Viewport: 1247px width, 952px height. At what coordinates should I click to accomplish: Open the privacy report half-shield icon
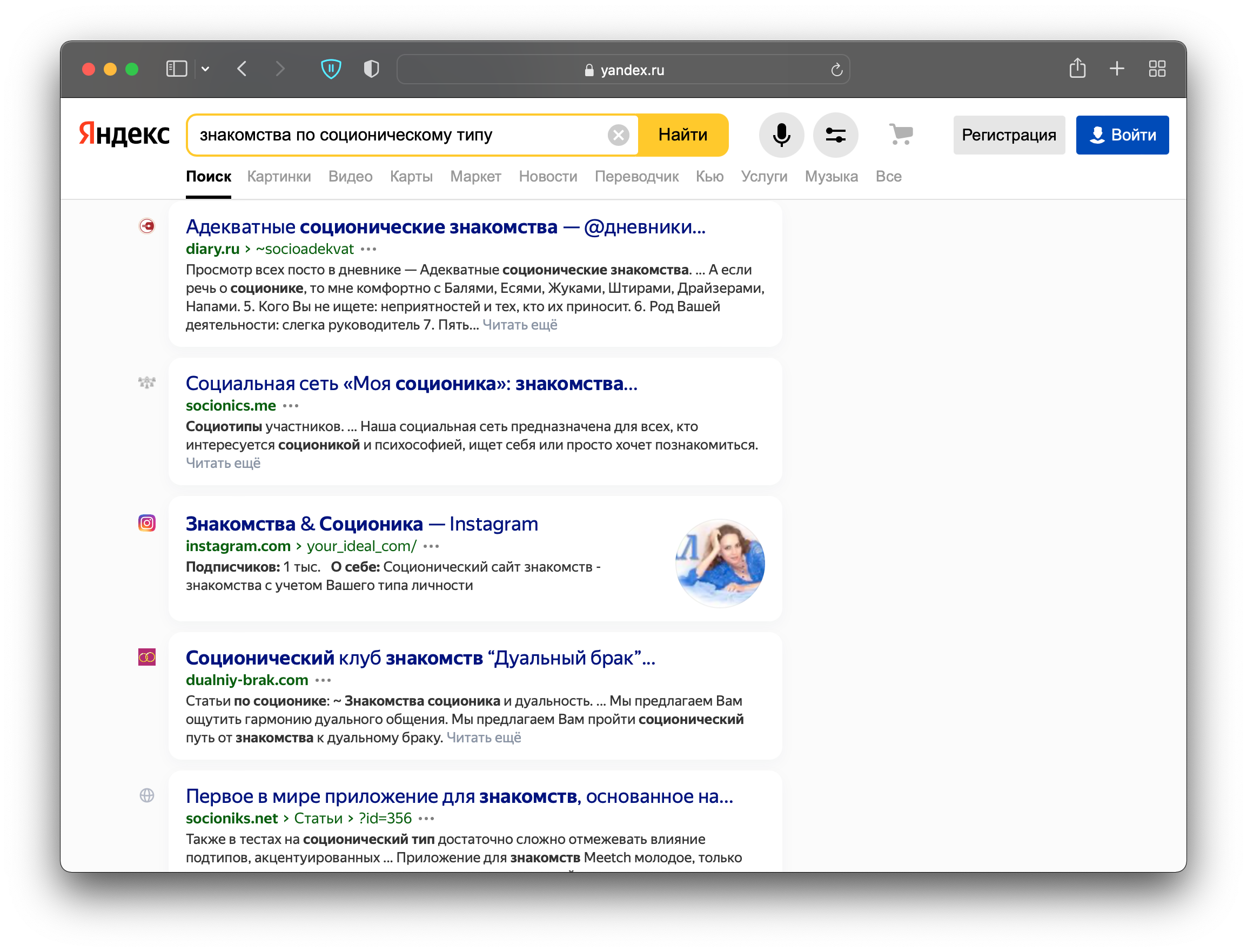[x=371, y=69]
